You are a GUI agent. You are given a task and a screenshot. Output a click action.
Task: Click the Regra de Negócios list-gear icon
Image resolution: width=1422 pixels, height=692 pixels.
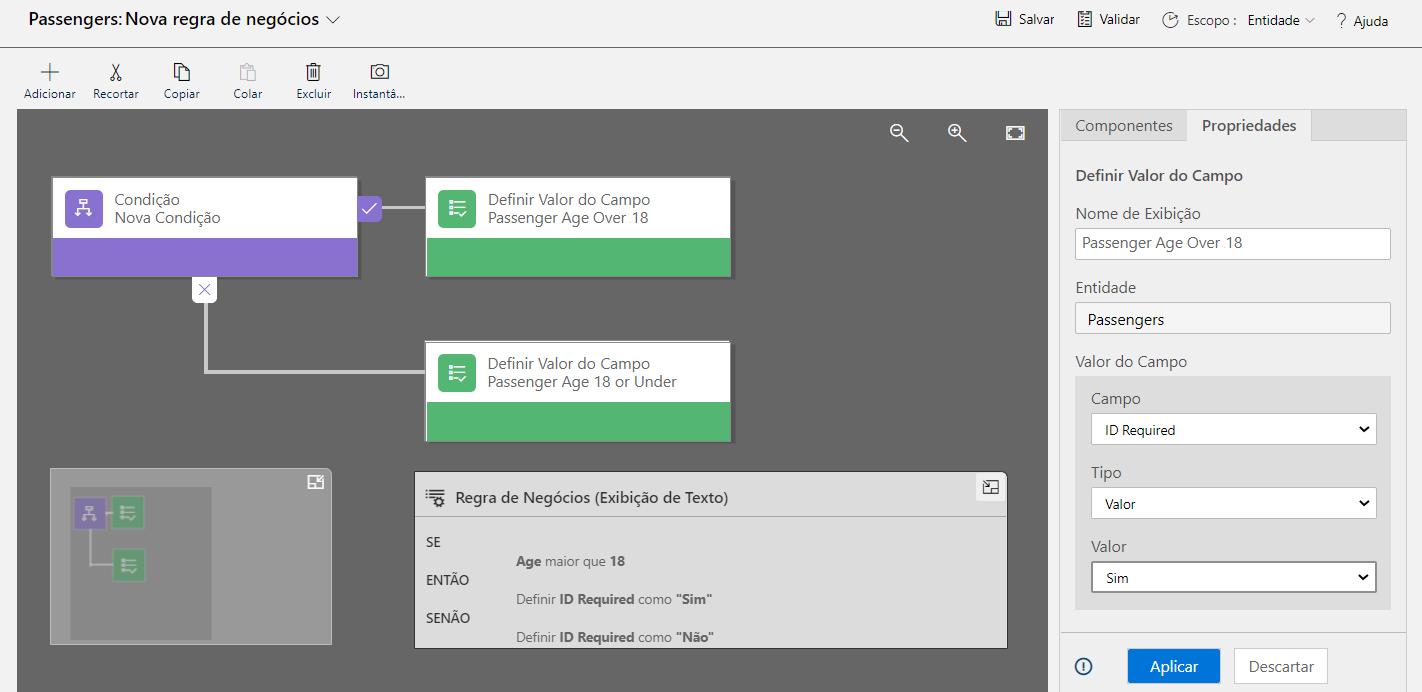(x=435, y=497)
